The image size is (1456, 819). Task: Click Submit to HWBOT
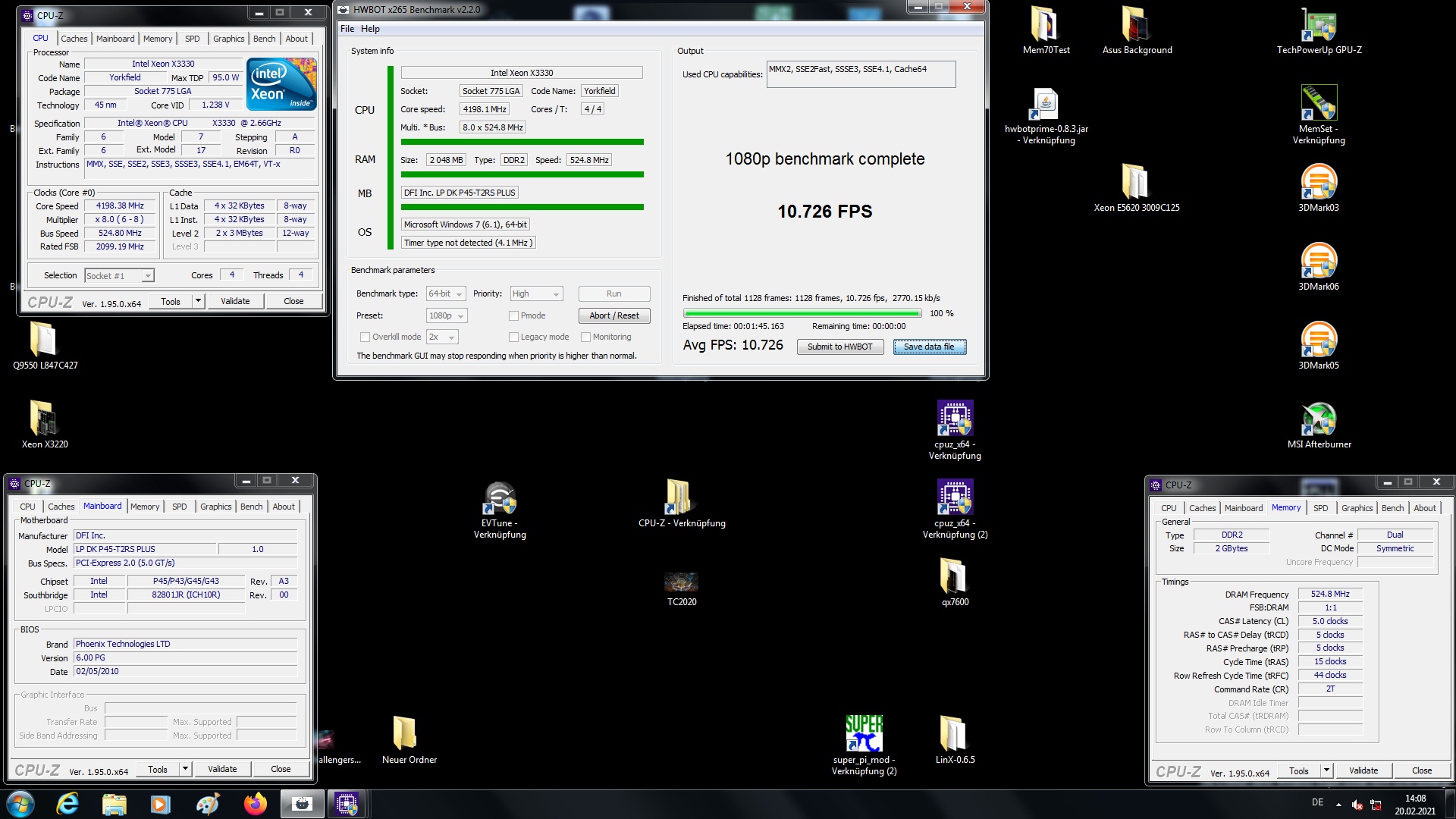[839, 347]
